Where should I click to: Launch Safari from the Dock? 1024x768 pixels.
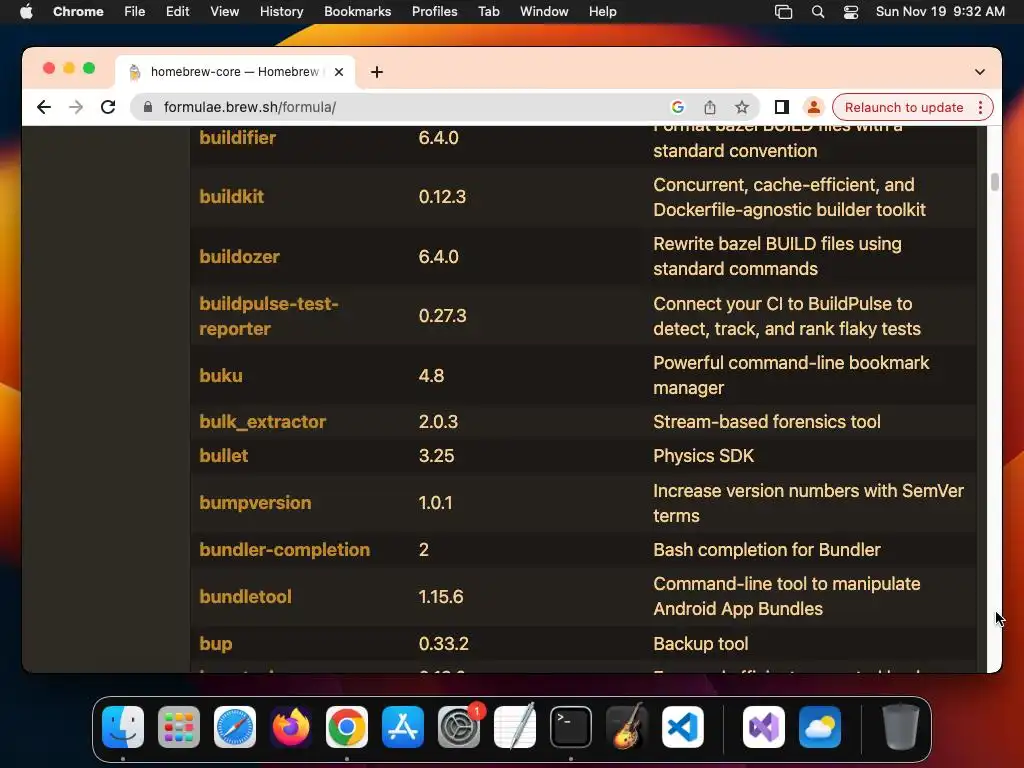pos(234,727)
